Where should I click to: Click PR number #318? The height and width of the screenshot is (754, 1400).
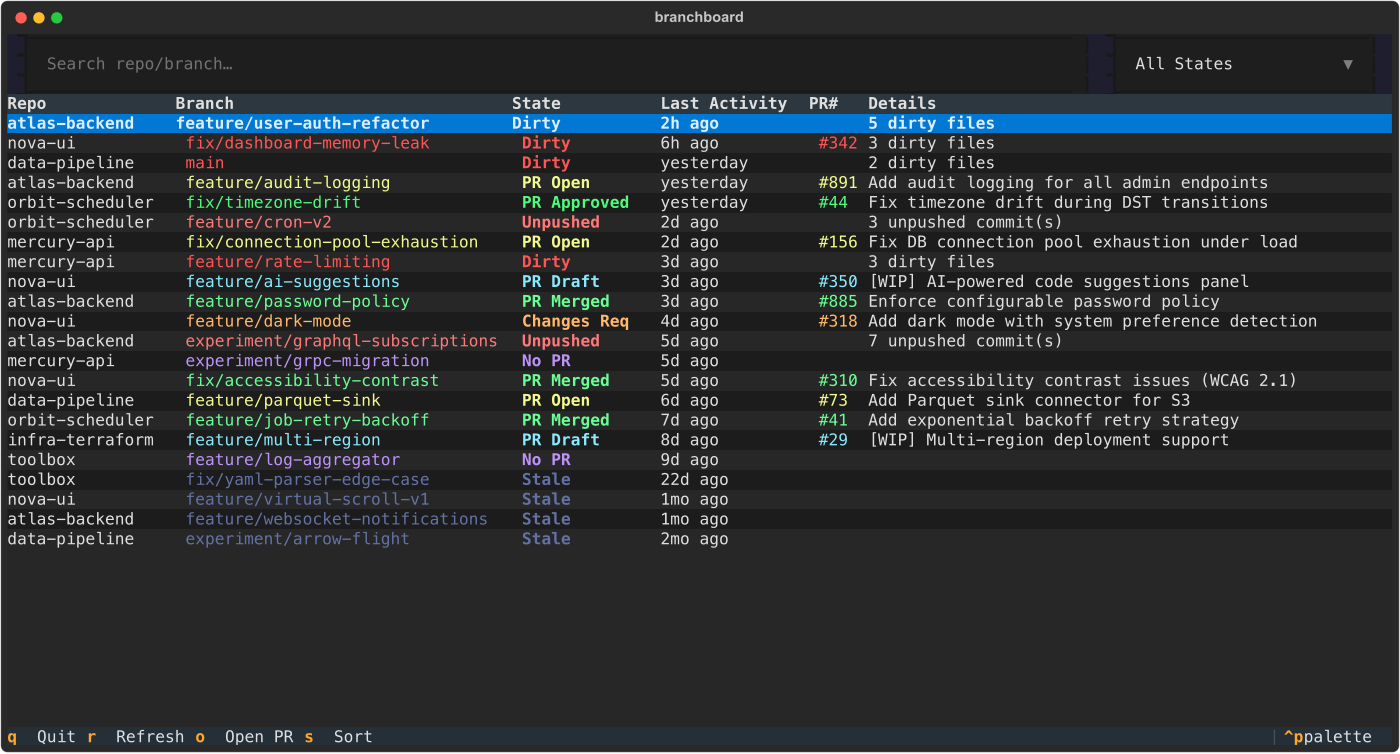click(838, 321)
